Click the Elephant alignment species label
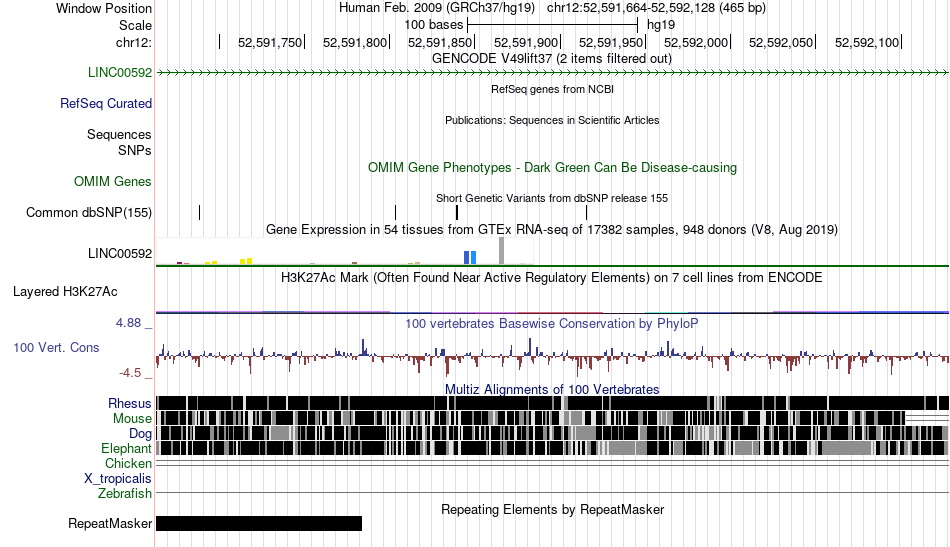Screen dimensions: 950x547 pos(126,449)
